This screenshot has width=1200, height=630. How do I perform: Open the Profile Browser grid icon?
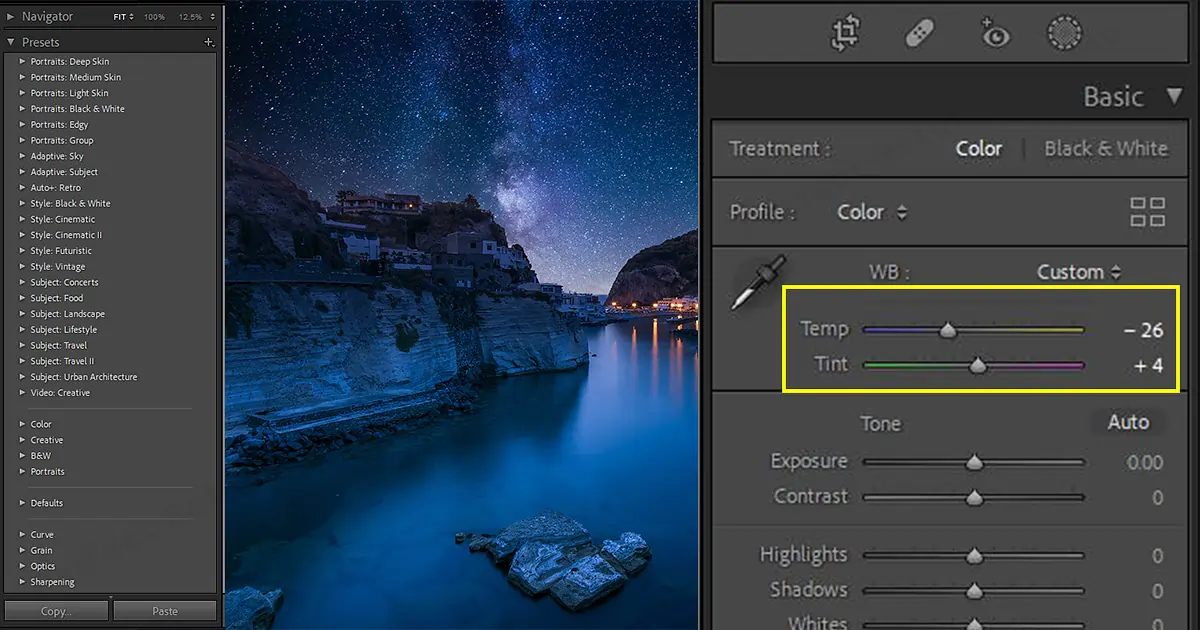1148,212
